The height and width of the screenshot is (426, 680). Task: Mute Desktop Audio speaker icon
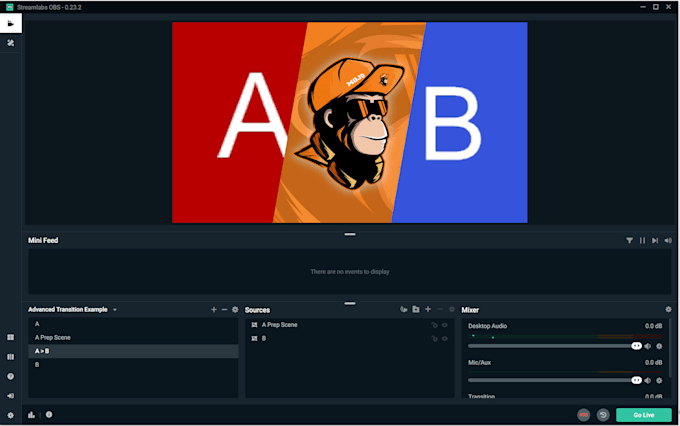(x=647, y=346)
